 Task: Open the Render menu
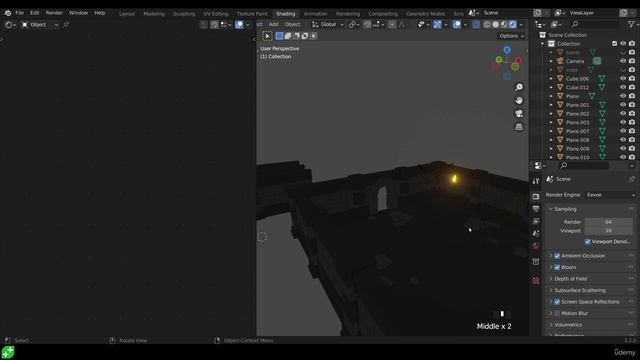coord(54,13)
